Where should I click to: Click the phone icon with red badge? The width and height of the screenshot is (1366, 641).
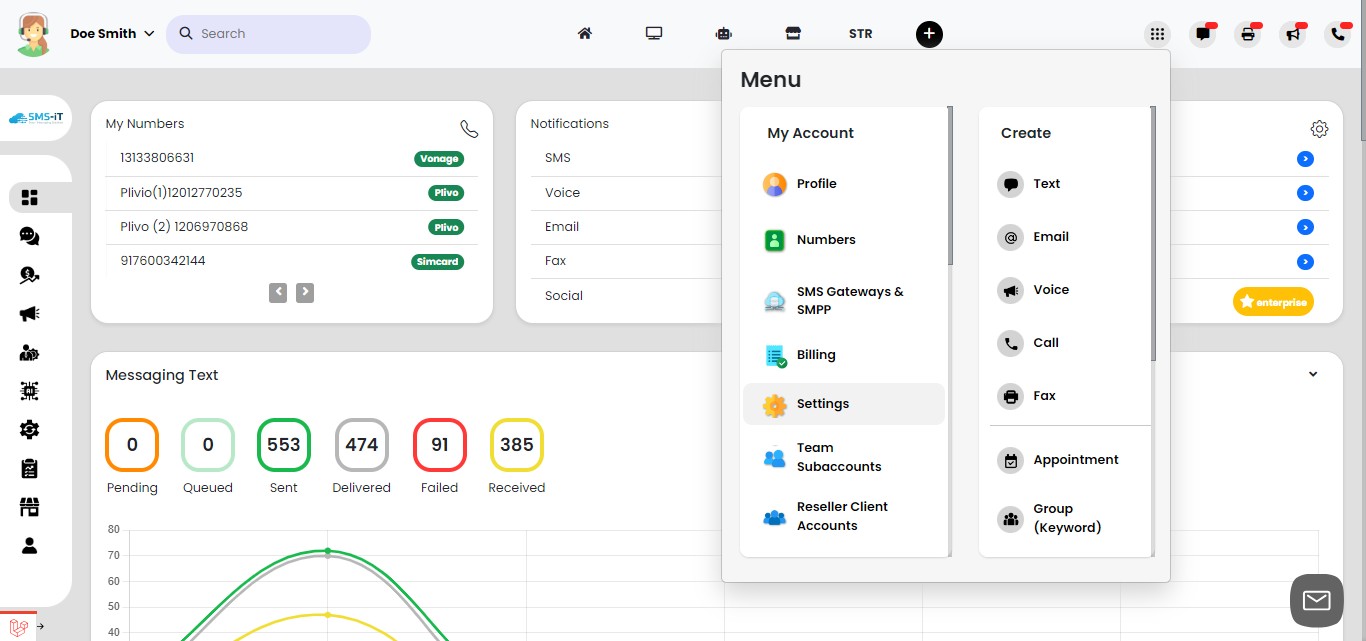coord(1338,34)
